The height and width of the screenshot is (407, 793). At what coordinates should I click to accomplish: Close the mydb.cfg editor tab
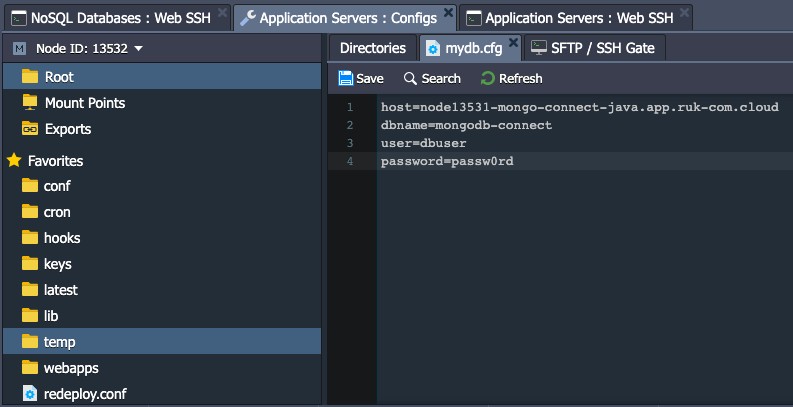pyautogui.click(x=513, y=43)
